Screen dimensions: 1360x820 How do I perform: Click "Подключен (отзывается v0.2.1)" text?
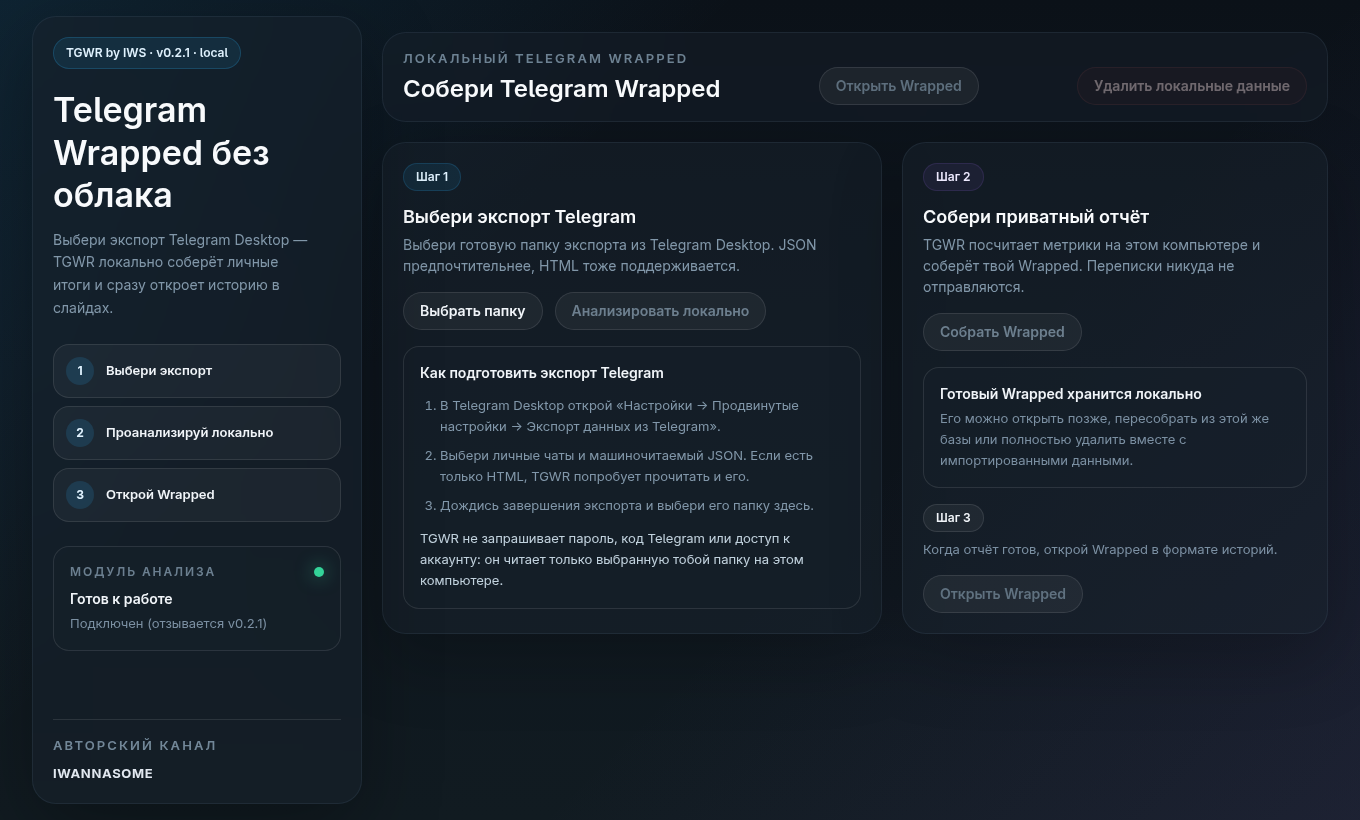[168, 624]
